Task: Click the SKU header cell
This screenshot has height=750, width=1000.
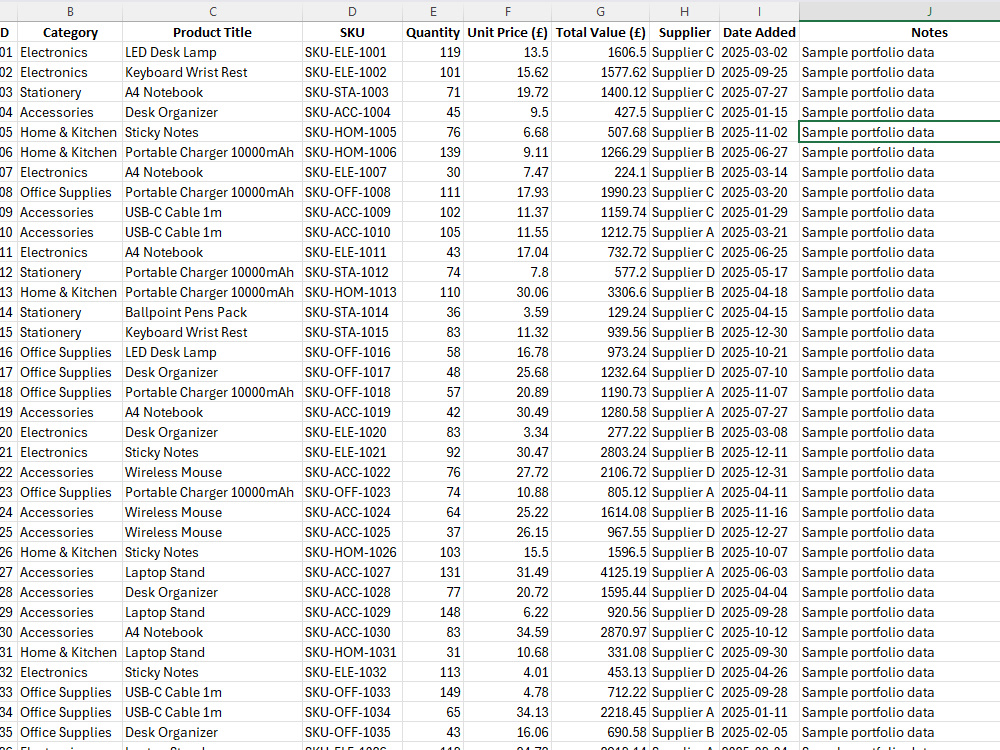Action: click(352, 33)
